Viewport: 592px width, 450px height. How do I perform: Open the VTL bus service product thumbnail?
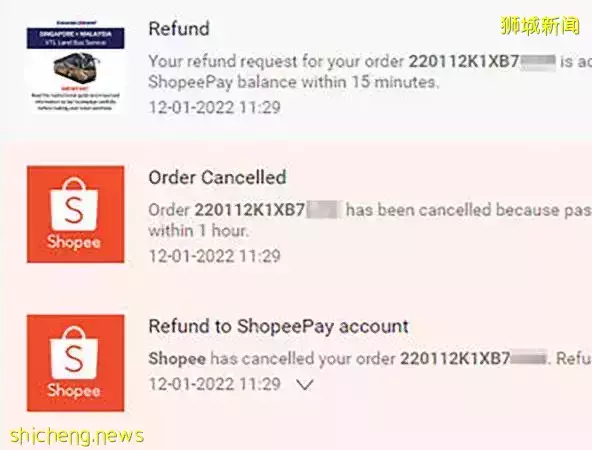point(76,65)
